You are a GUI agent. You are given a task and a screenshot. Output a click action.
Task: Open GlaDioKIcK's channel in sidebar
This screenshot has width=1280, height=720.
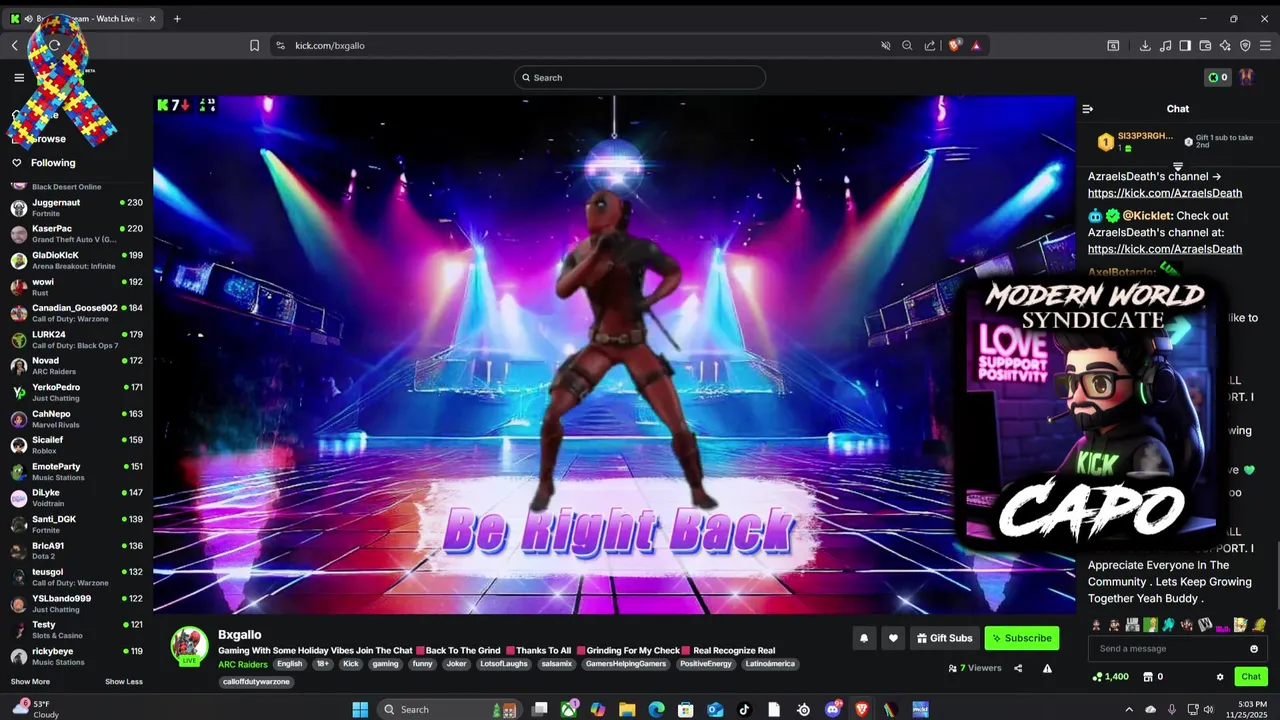(x=76, y=260)
